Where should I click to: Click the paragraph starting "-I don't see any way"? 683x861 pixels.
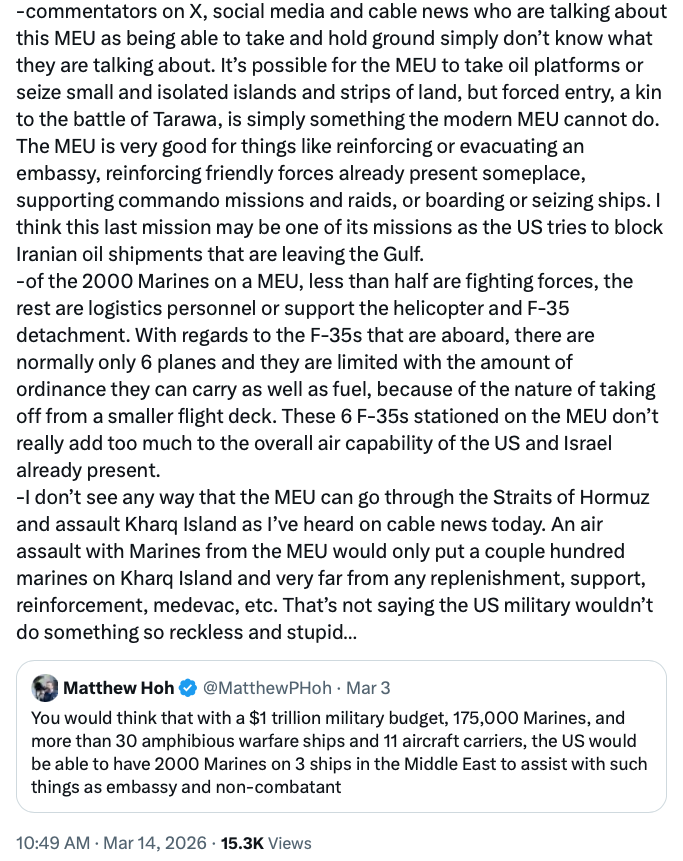[340, 550]
